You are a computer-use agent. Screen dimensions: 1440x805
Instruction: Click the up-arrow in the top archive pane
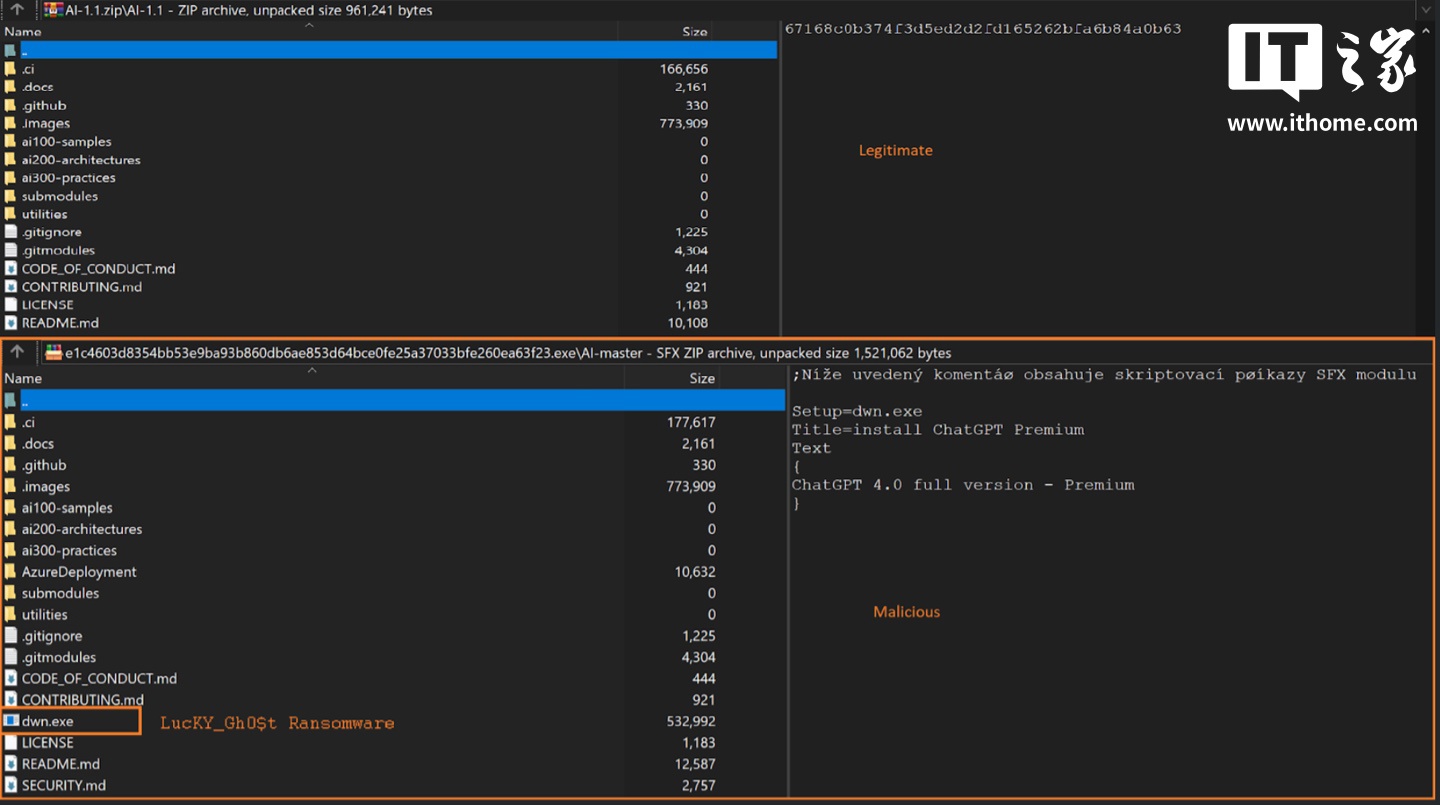coord(17,10)
